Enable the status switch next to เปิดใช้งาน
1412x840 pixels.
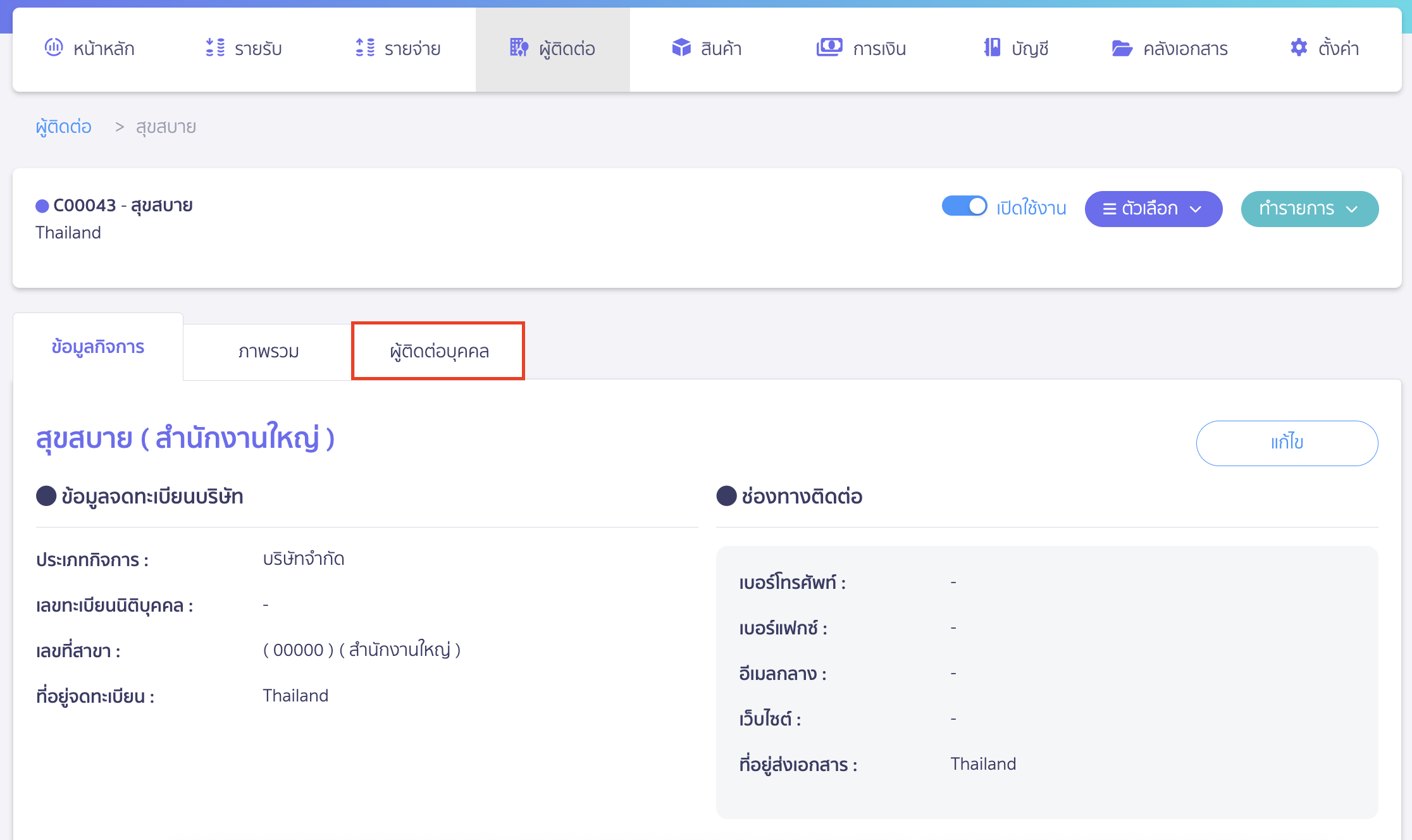964,206
